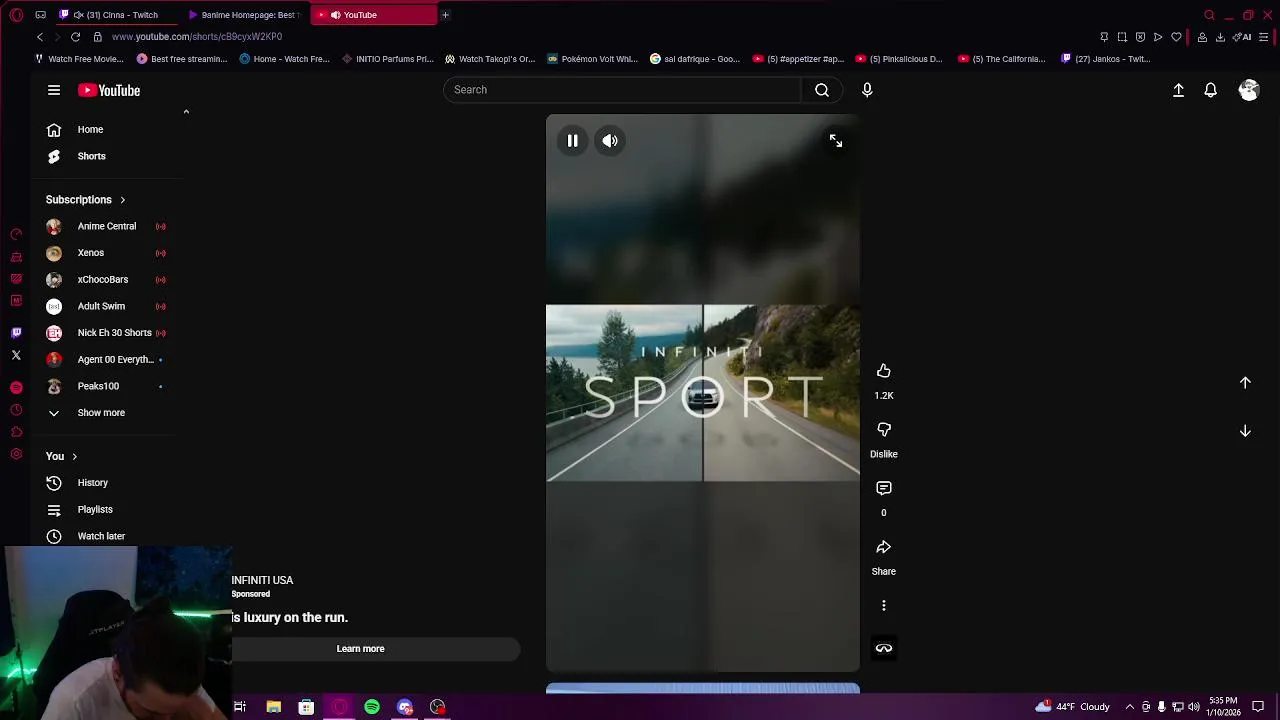Select the YouTube browser tab
The width and height of the screenshot is (1280, 720).
[x=372, y=15]
